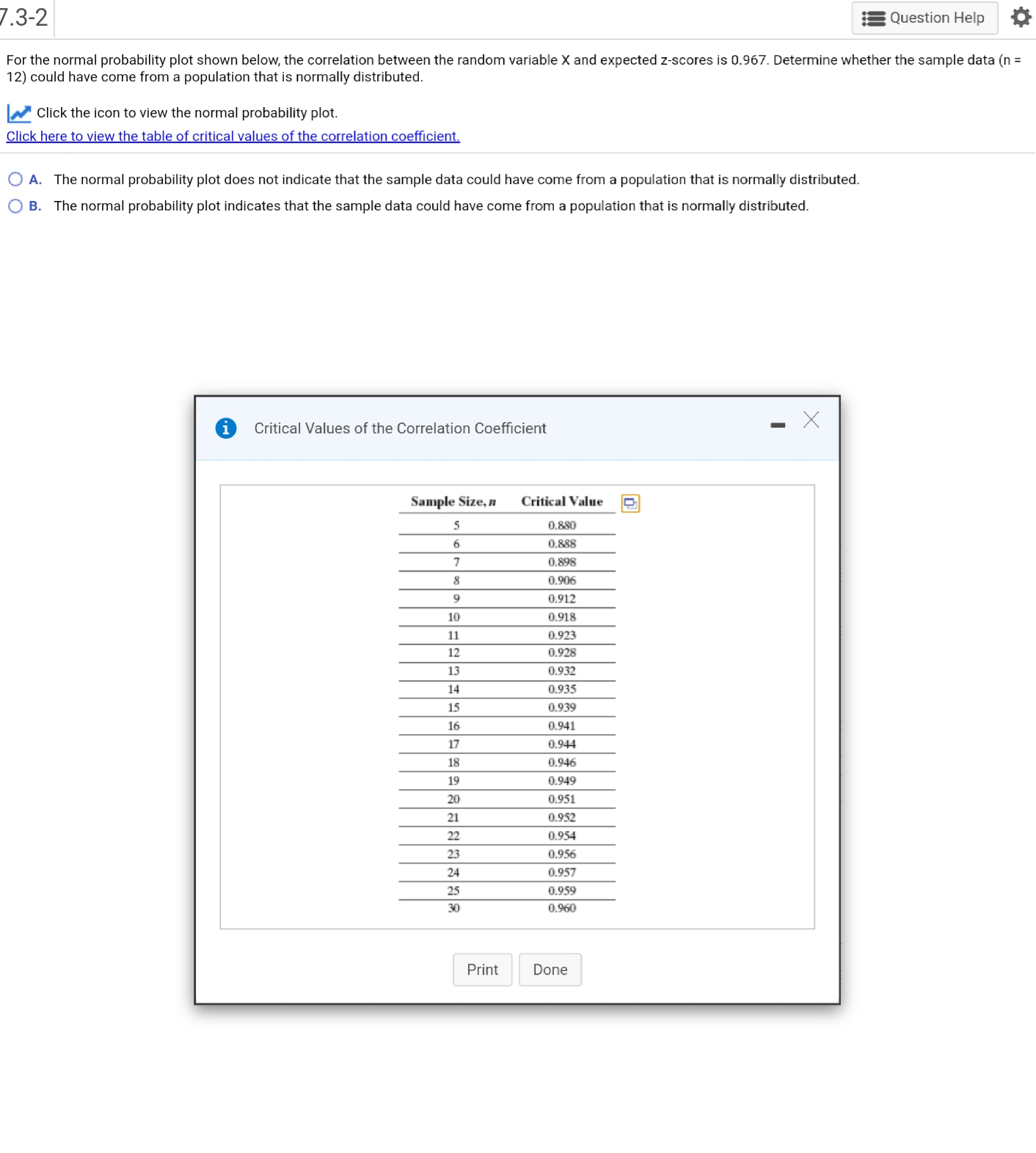Select answer option A radio button
The height and width of the screenshot is (1153, 1036).
pos(15,179)
